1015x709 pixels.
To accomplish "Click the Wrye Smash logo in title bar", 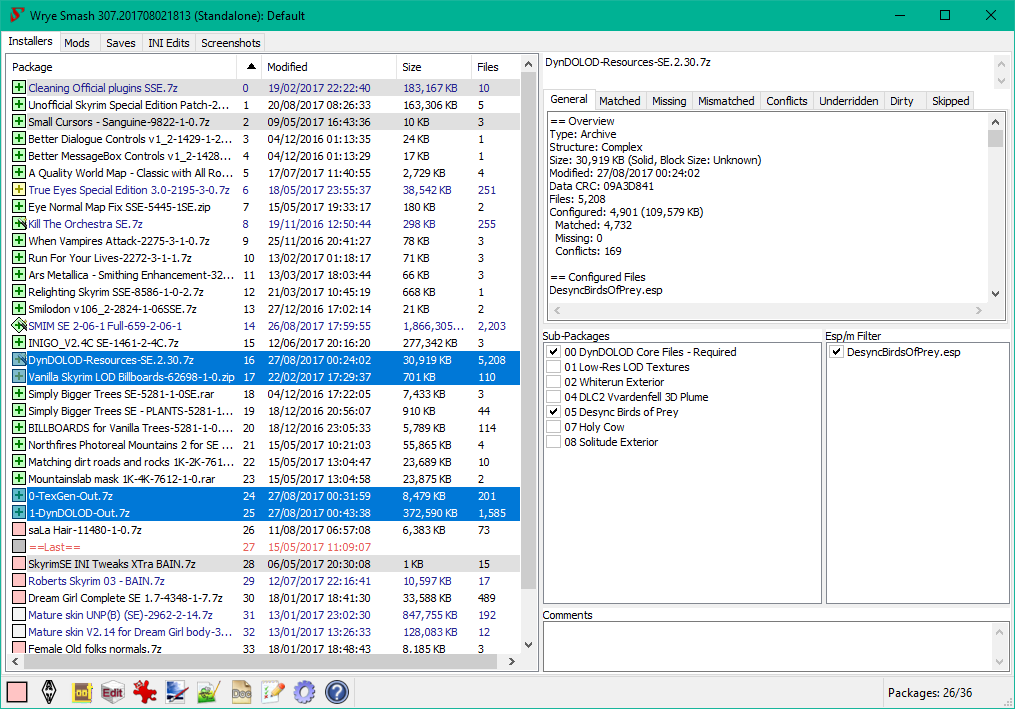I will click(17, 15).
